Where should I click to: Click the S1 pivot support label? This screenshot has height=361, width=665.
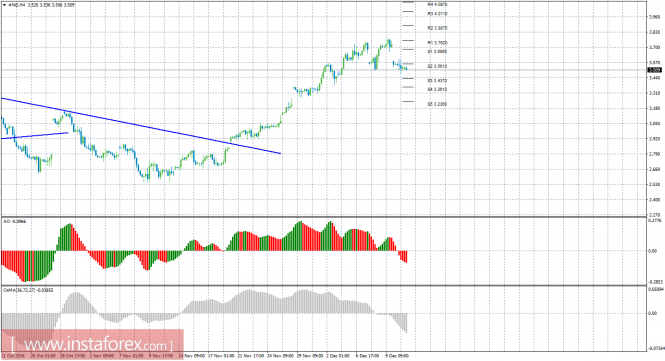click(437, 52)
